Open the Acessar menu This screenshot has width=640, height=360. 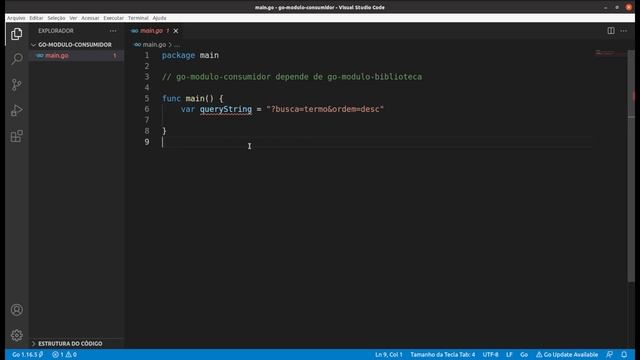90,18
